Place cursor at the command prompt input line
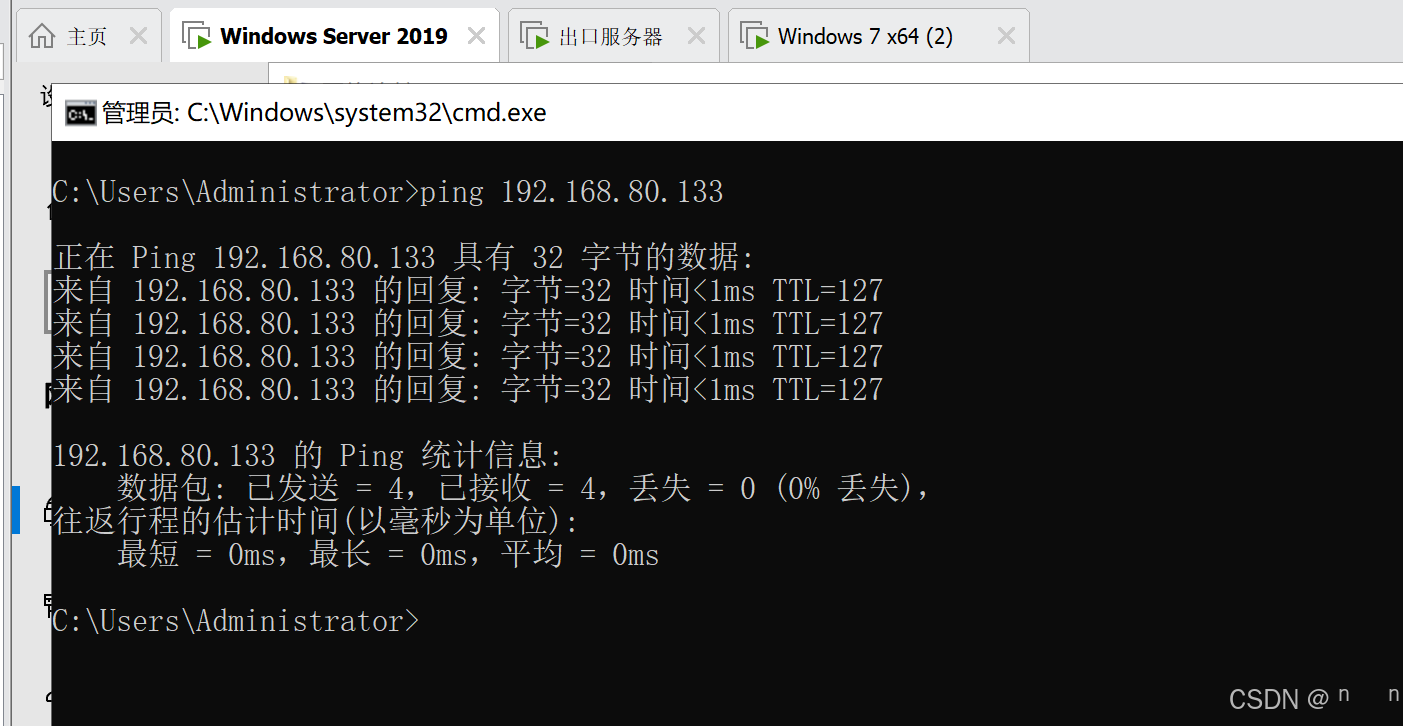The image size is (1403, 726). (x=430, y=620)
